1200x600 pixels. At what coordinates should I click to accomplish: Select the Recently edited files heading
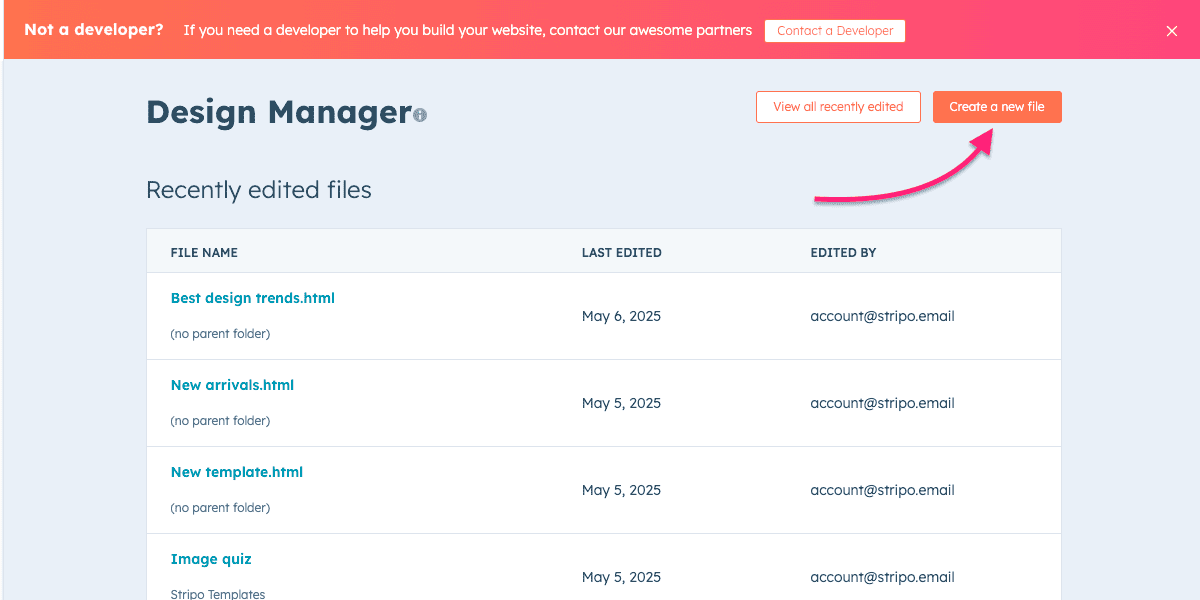259,189
